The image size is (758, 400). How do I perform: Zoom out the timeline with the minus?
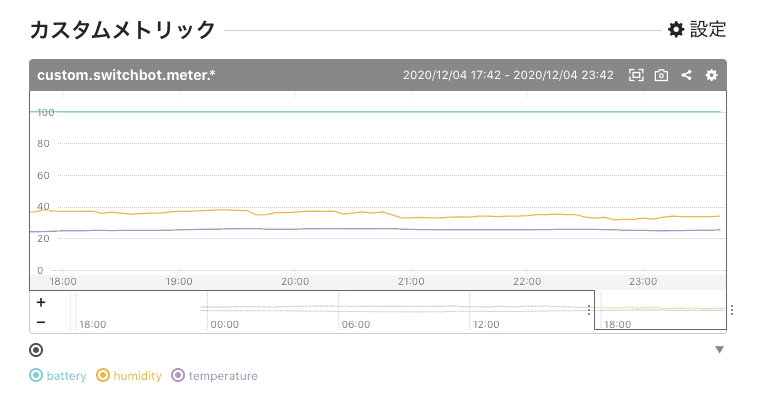click(x=41, y=322)
